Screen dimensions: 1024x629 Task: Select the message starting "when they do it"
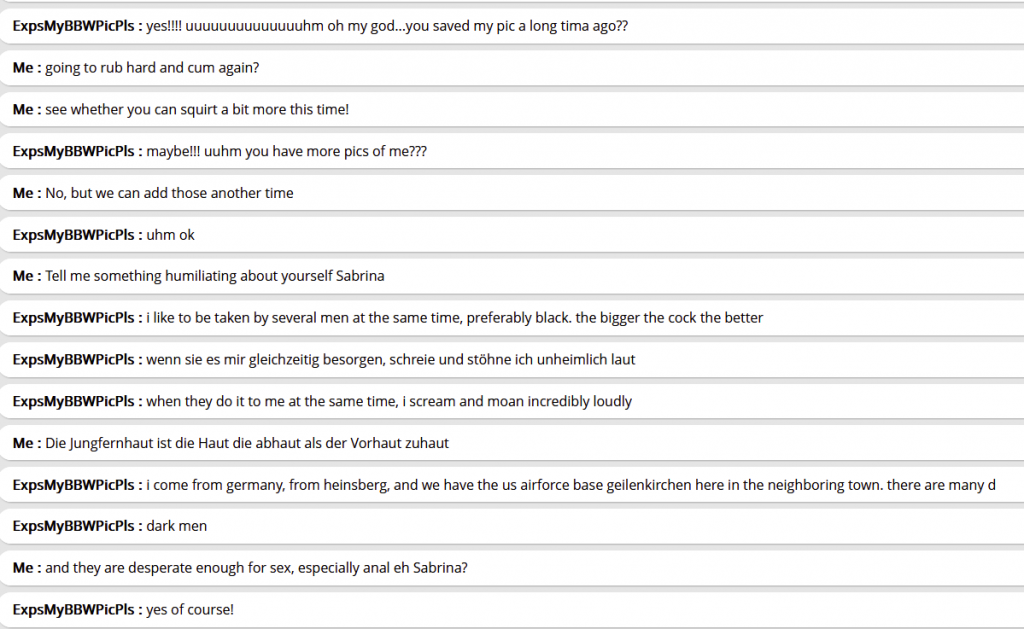tap(389, 401)
